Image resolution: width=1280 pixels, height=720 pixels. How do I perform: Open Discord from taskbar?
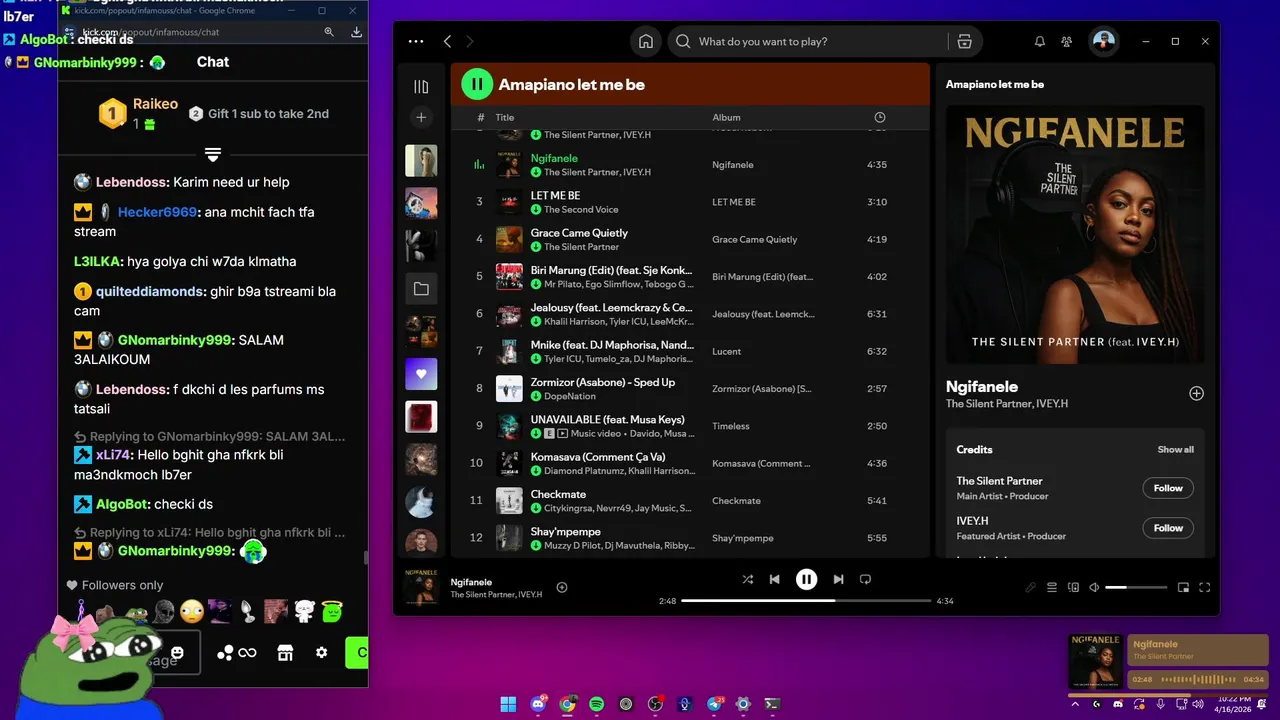(538, 704)
